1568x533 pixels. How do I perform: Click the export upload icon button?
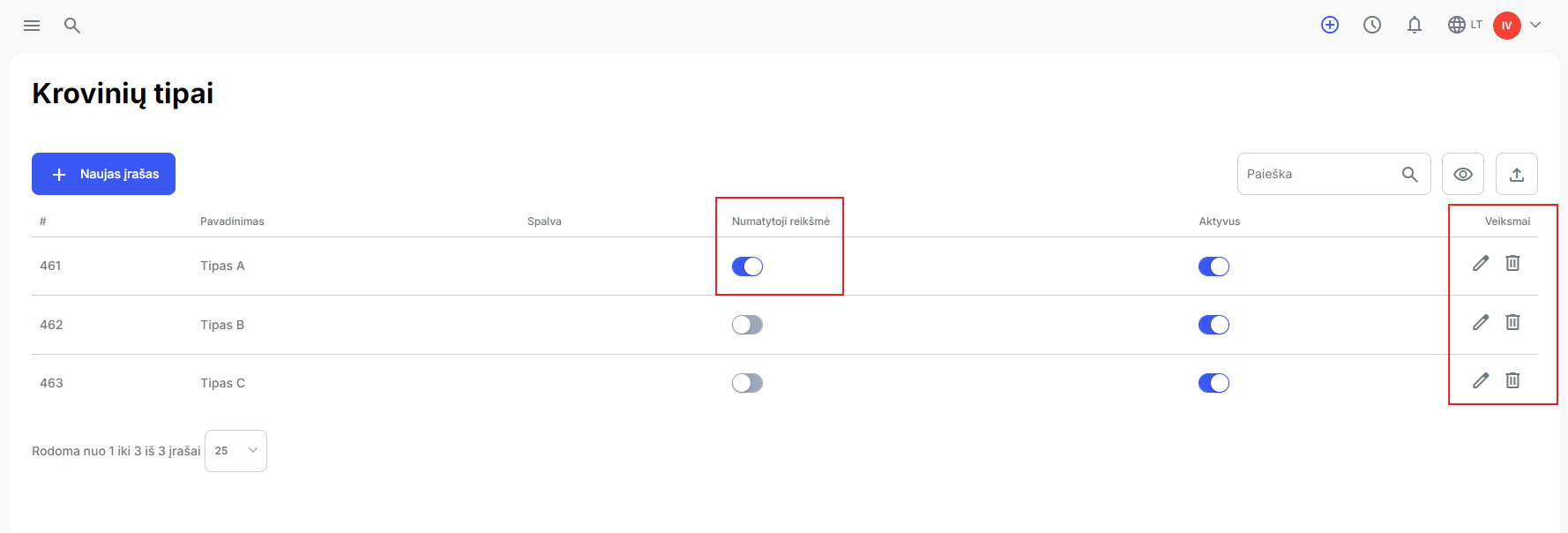pos(1517,174)
